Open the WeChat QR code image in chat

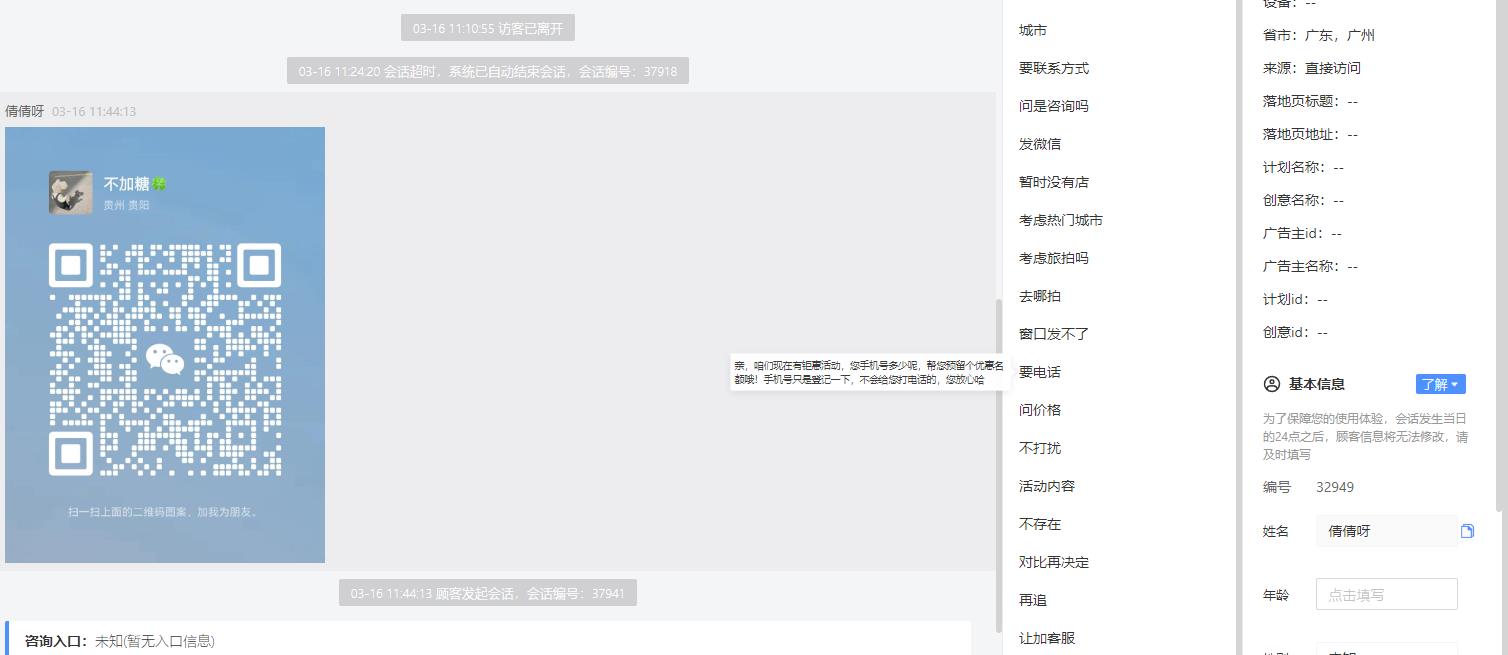pos(165,345)
